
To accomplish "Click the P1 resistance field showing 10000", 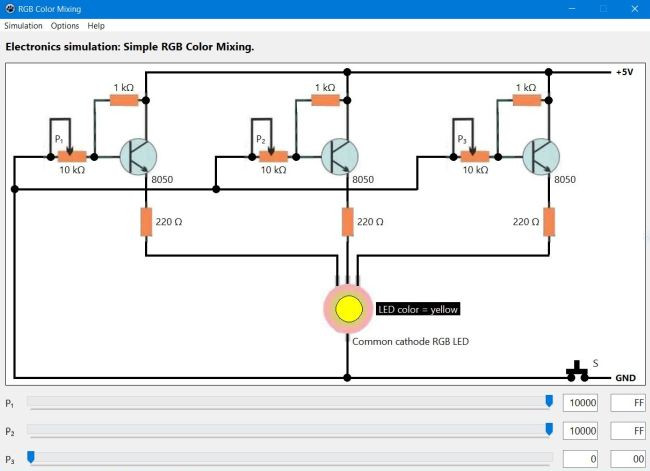I will click(x=580, y=403).
